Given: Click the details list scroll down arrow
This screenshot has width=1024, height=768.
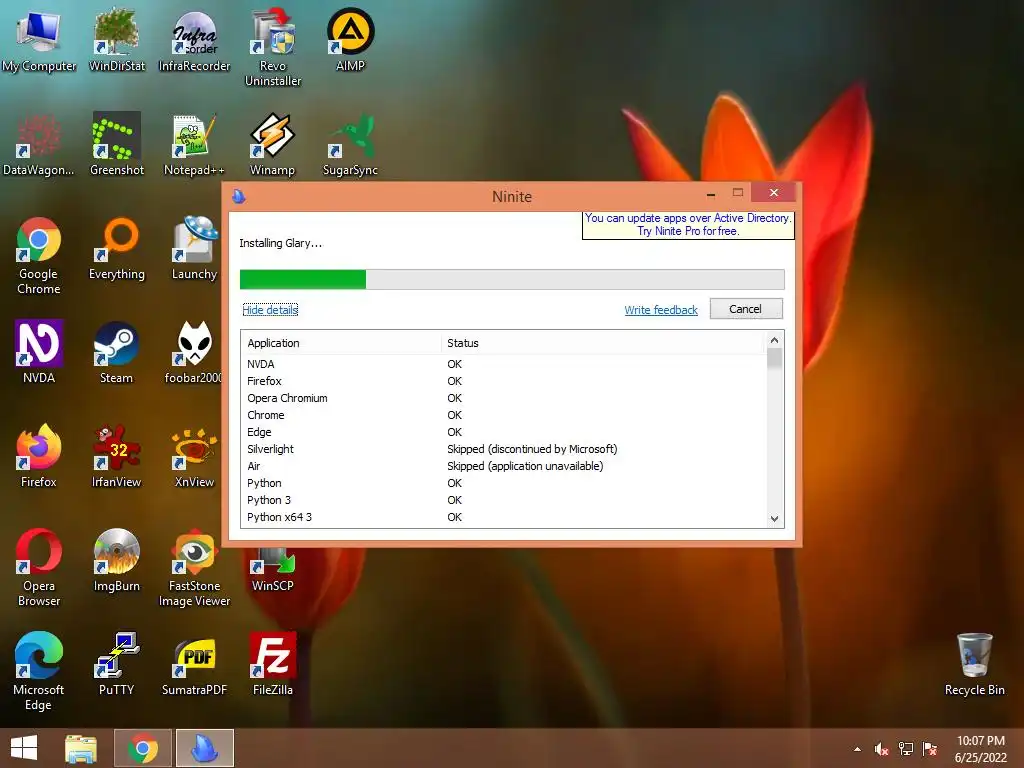Looking at the screenshot, I should point(775,519).
